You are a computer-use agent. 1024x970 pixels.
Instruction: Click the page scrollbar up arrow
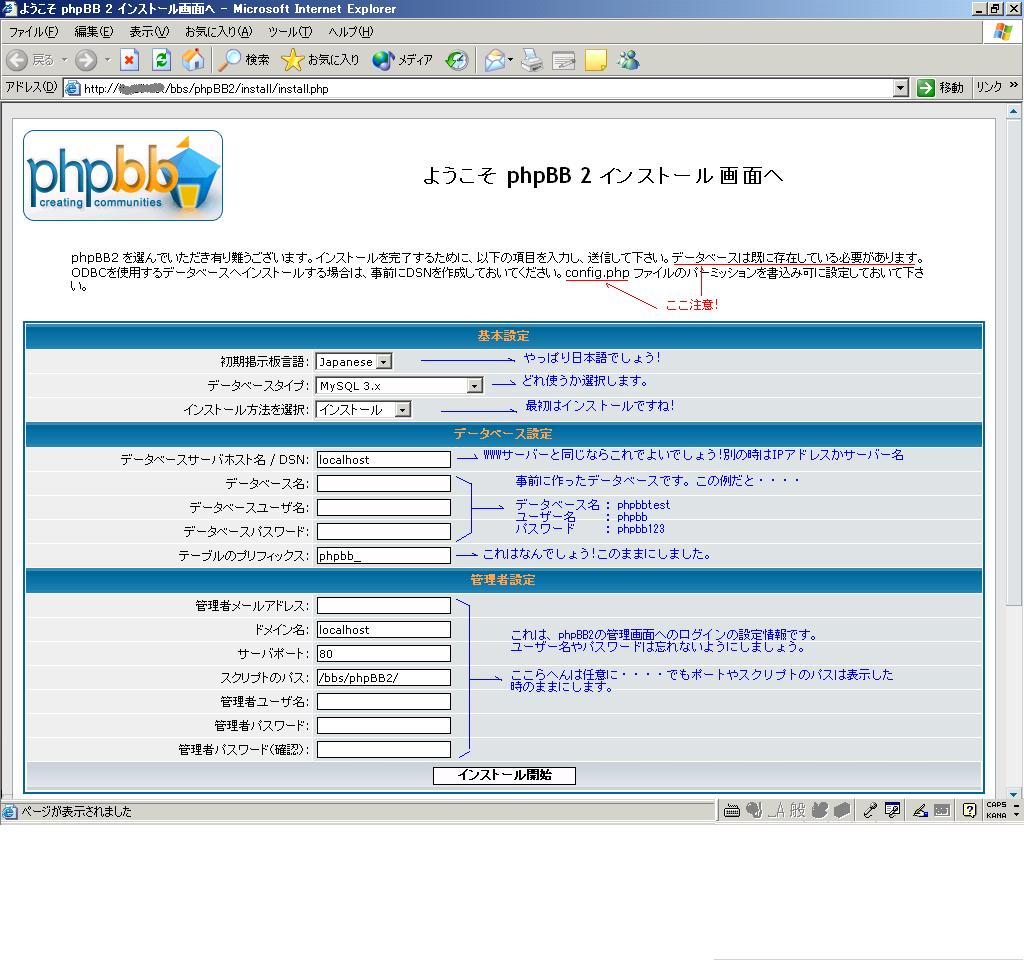(1014, 112)
